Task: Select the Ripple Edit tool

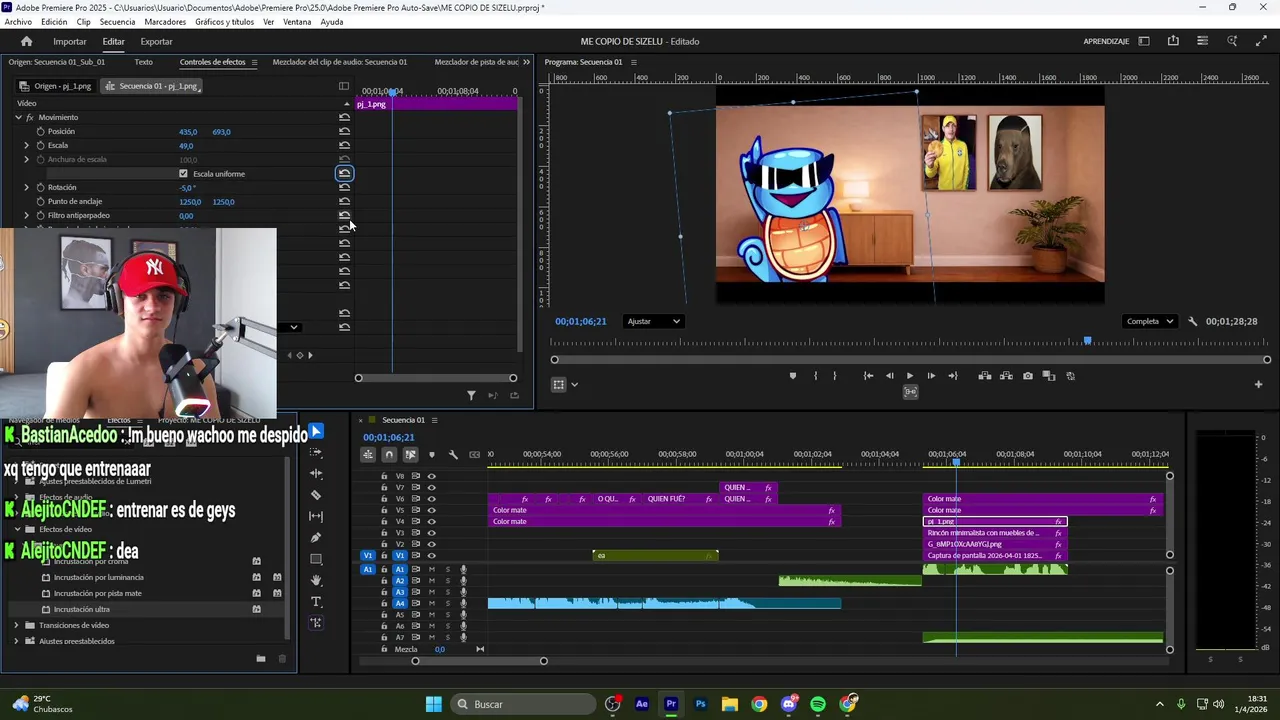Action: point(316,474)
